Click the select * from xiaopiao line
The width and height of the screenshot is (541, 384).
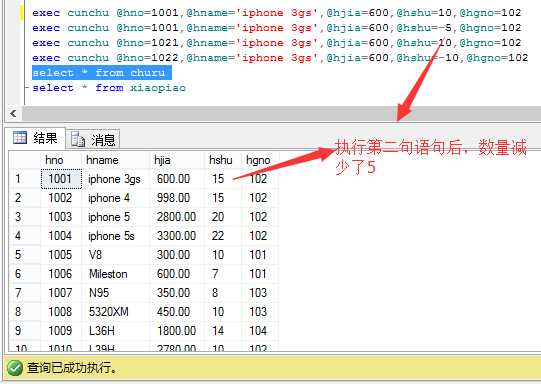pyautogui.click(x=109, y=88)
